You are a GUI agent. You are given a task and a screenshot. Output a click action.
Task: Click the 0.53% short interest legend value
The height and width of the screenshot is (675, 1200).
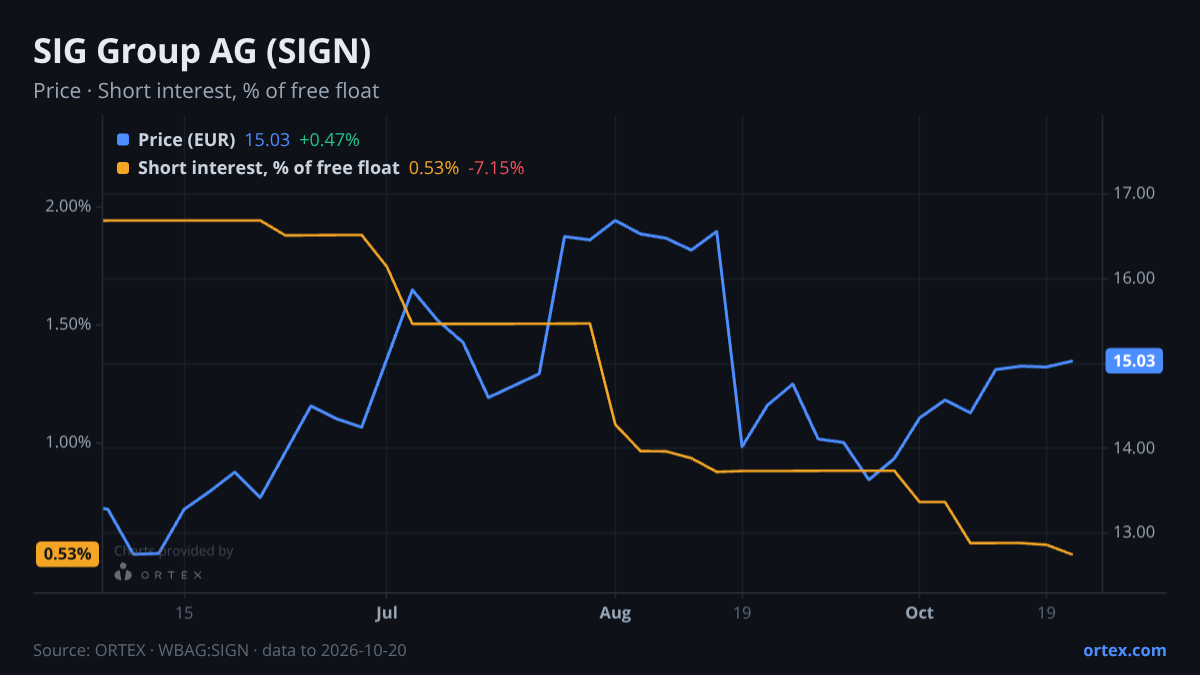click(x=434, y=168)
